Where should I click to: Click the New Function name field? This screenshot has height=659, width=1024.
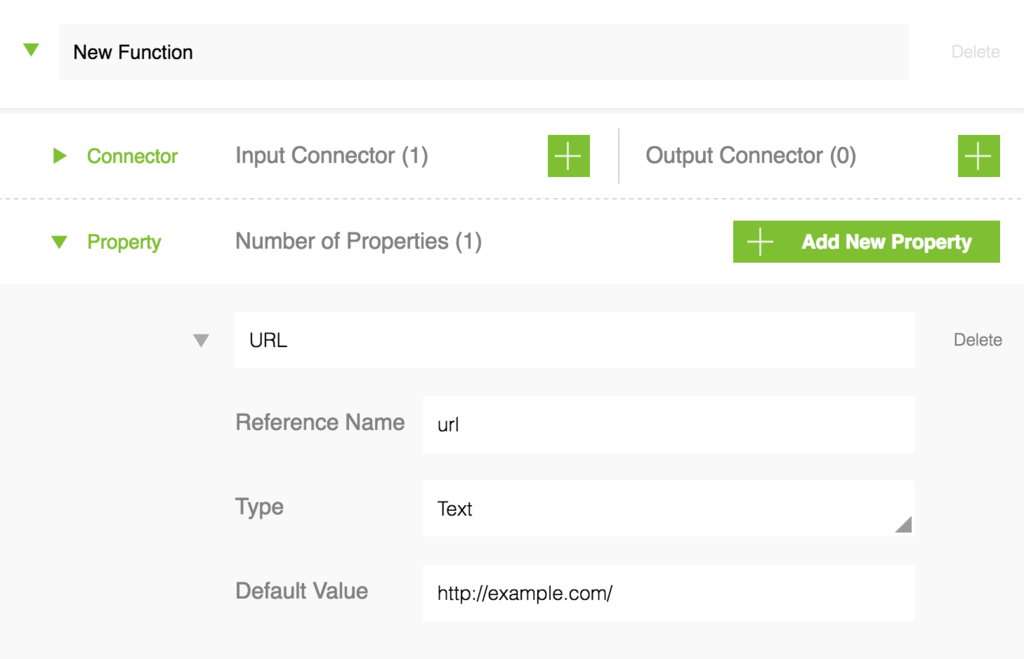coord(483,52)
